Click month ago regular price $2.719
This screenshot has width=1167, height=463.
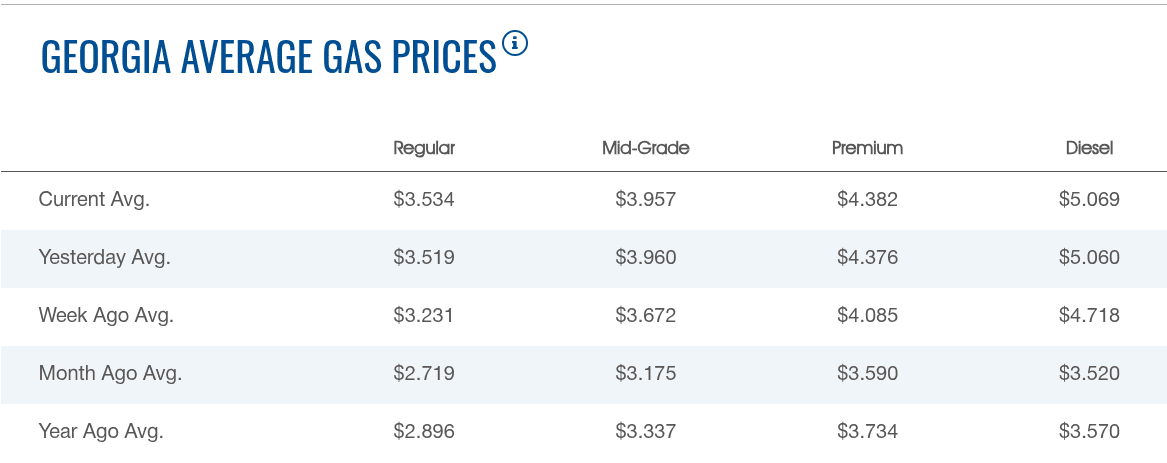tap(424, 374)
